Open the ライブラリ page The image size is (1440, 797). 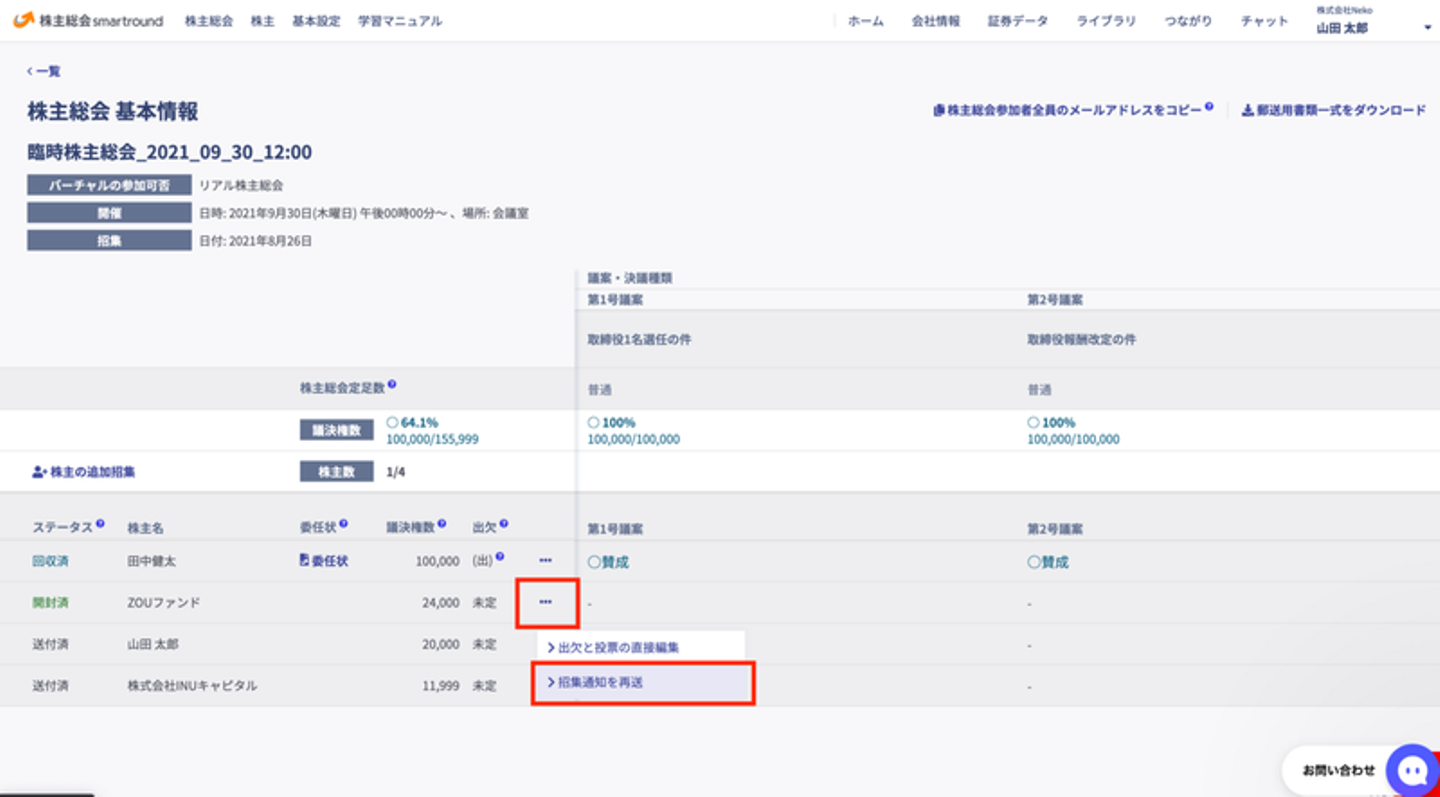(1106, 21)
